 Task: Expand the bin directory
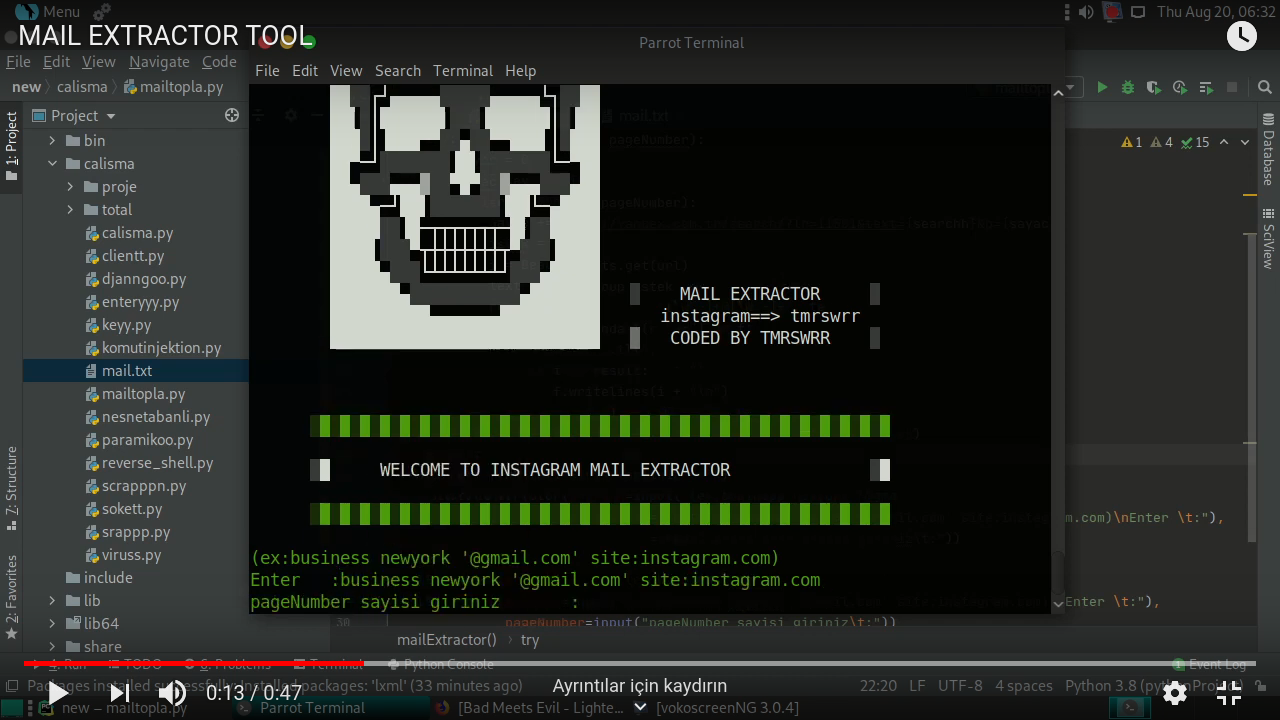tap(52, 140)
